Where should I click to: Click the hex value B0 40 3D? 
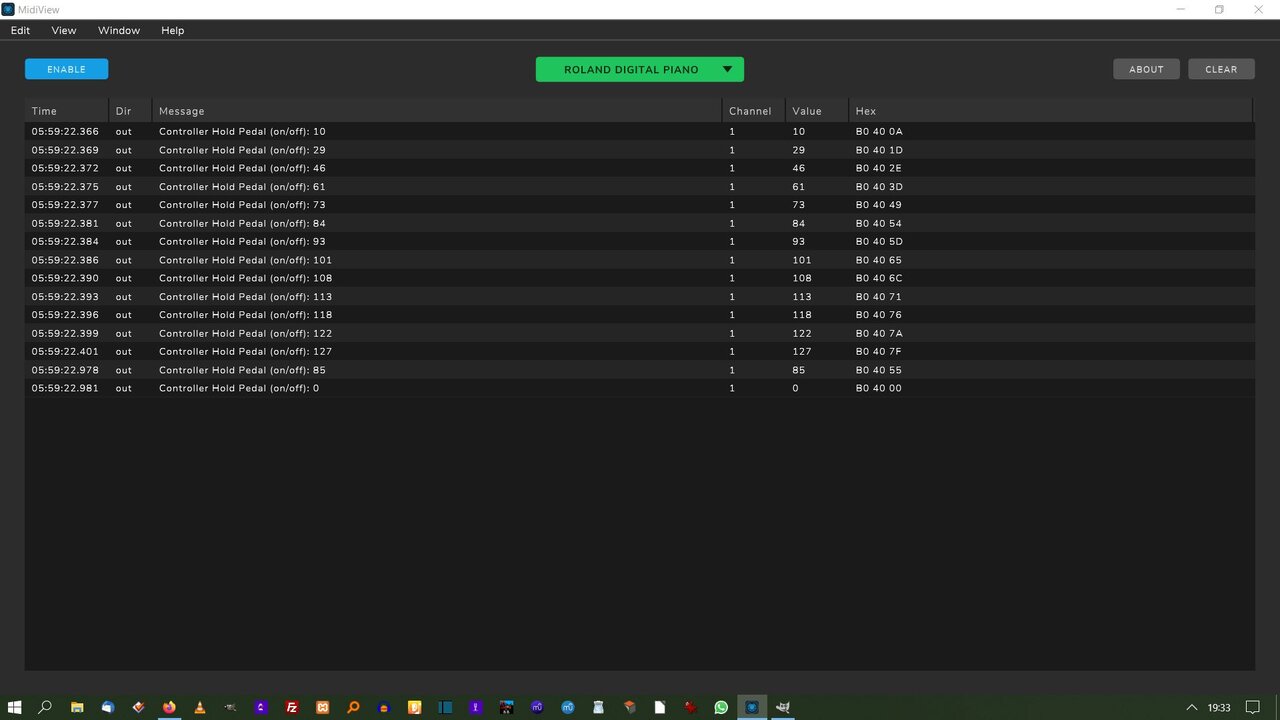[879, 186]
